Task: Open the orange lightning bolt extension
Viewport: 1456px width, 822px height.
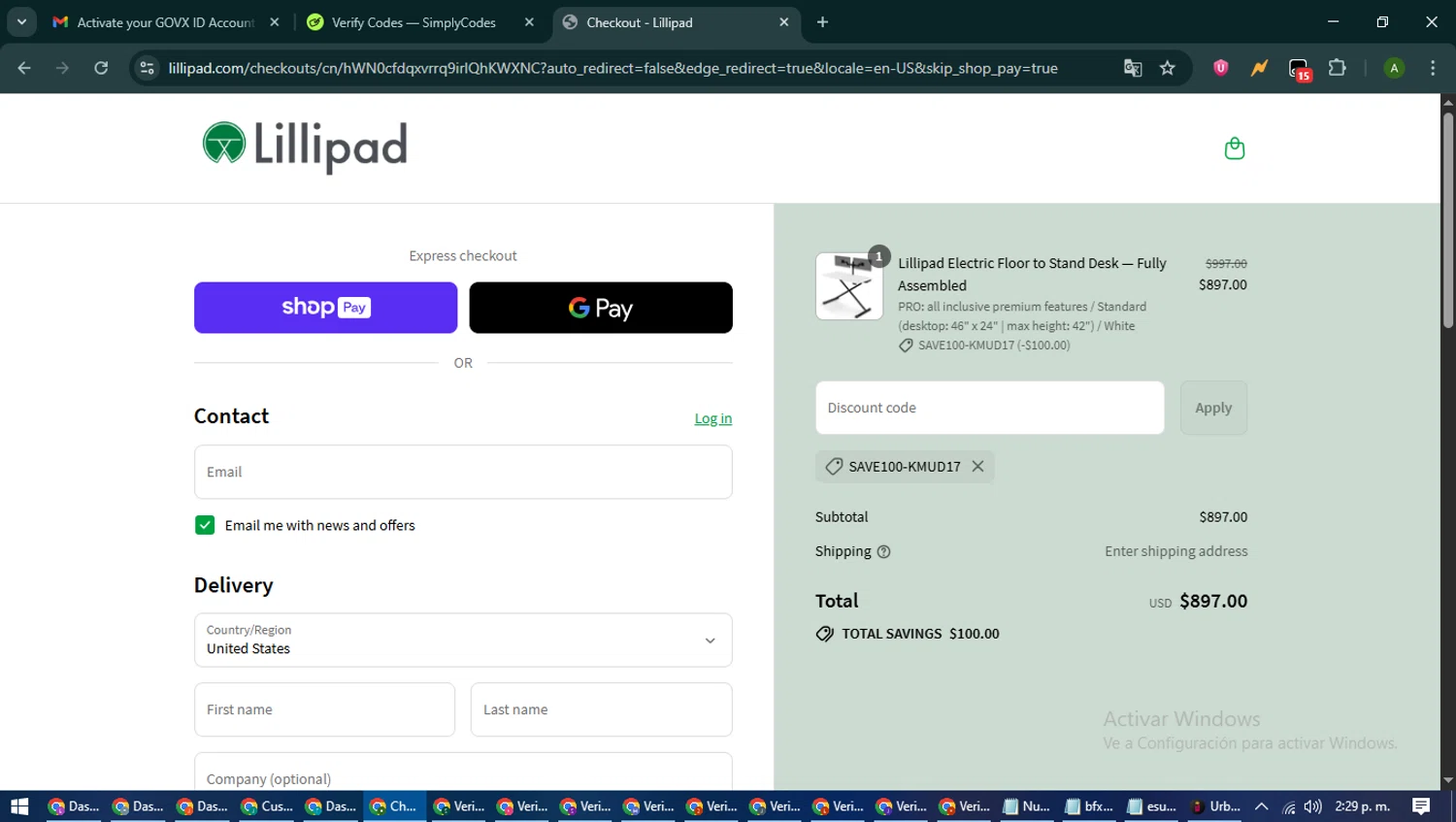Action: click(x=1259, y=68)
